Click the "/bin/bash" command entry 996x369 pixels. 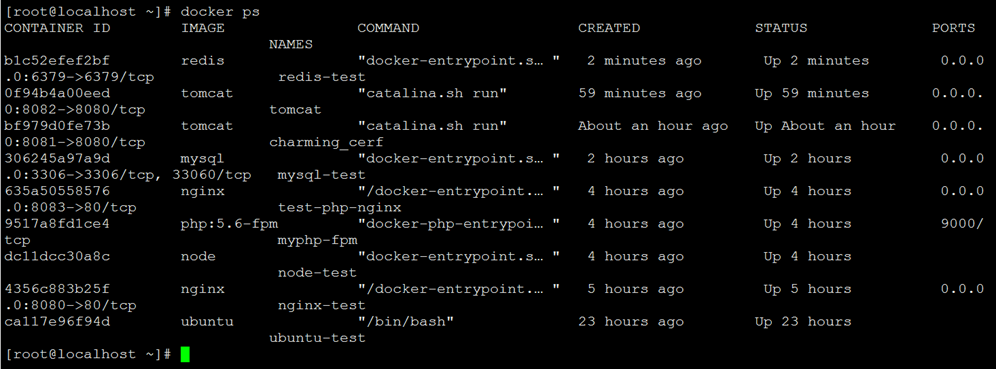click(x=406, y=322)
